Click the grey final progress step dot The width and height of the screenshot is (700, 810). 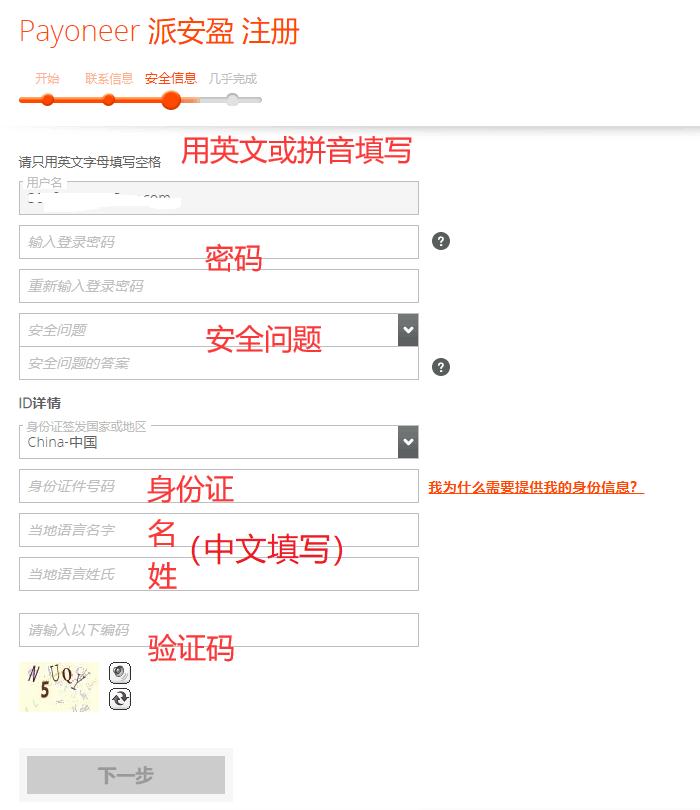coord(232,100)
